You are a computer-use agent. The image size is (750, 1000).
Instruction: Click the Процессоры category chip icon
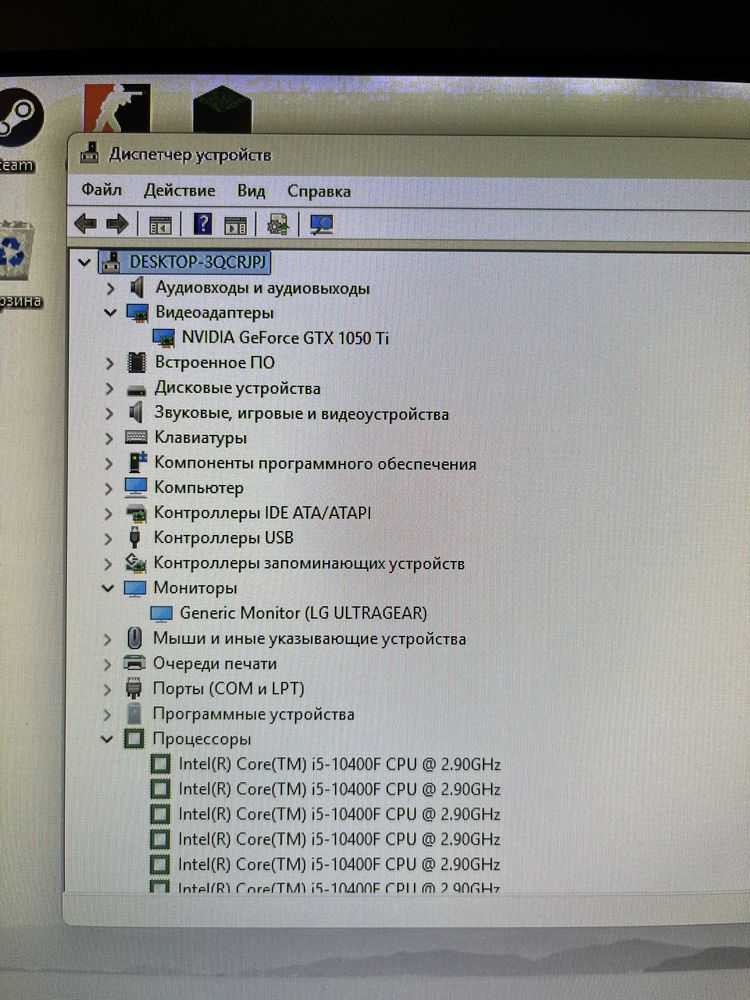[x=133, y=739]
